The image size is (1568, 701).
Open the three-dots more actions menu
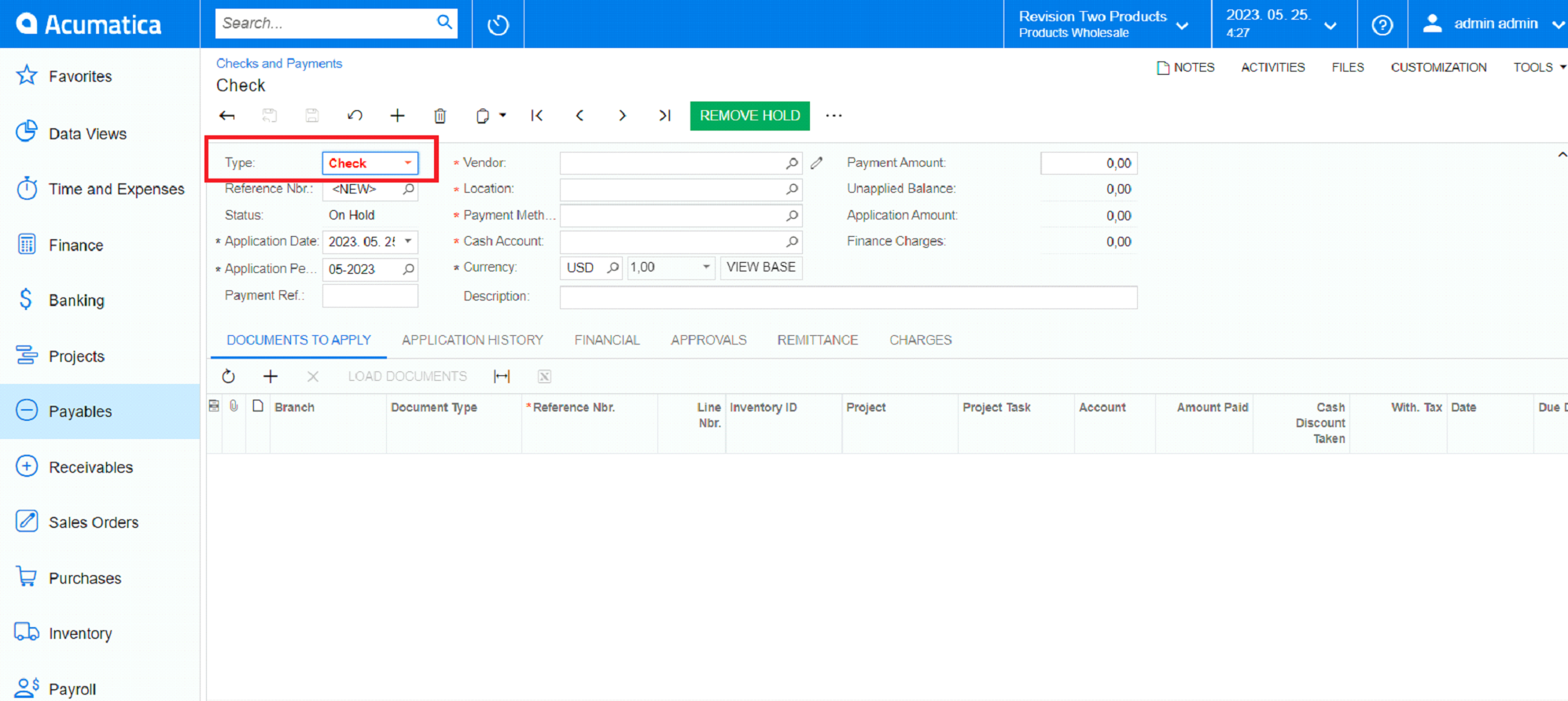click(834, 116)
